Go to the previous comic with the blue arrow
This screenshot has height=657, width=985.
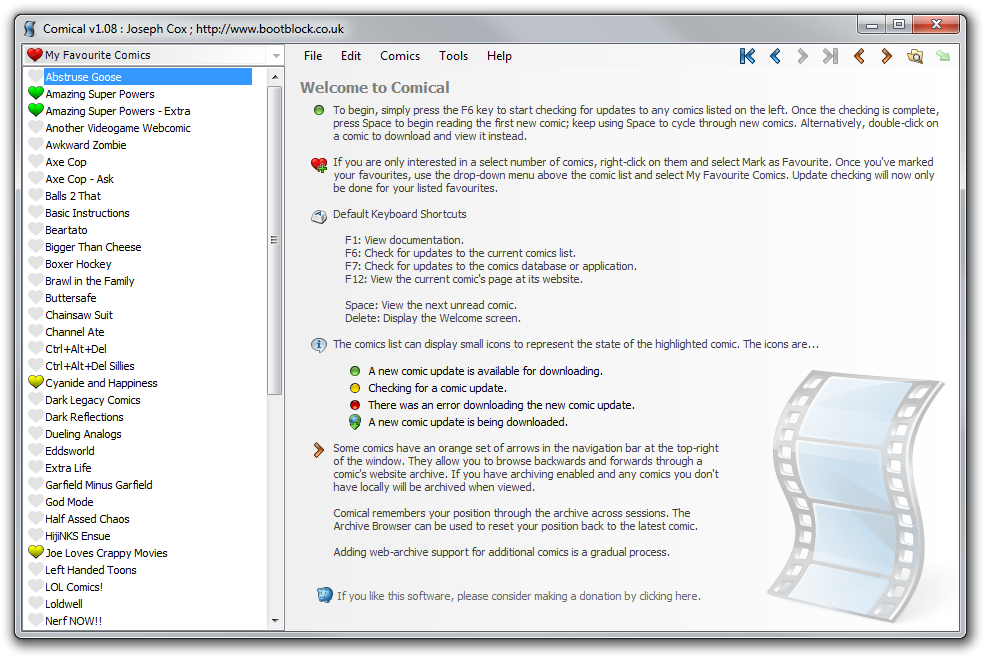775,56
